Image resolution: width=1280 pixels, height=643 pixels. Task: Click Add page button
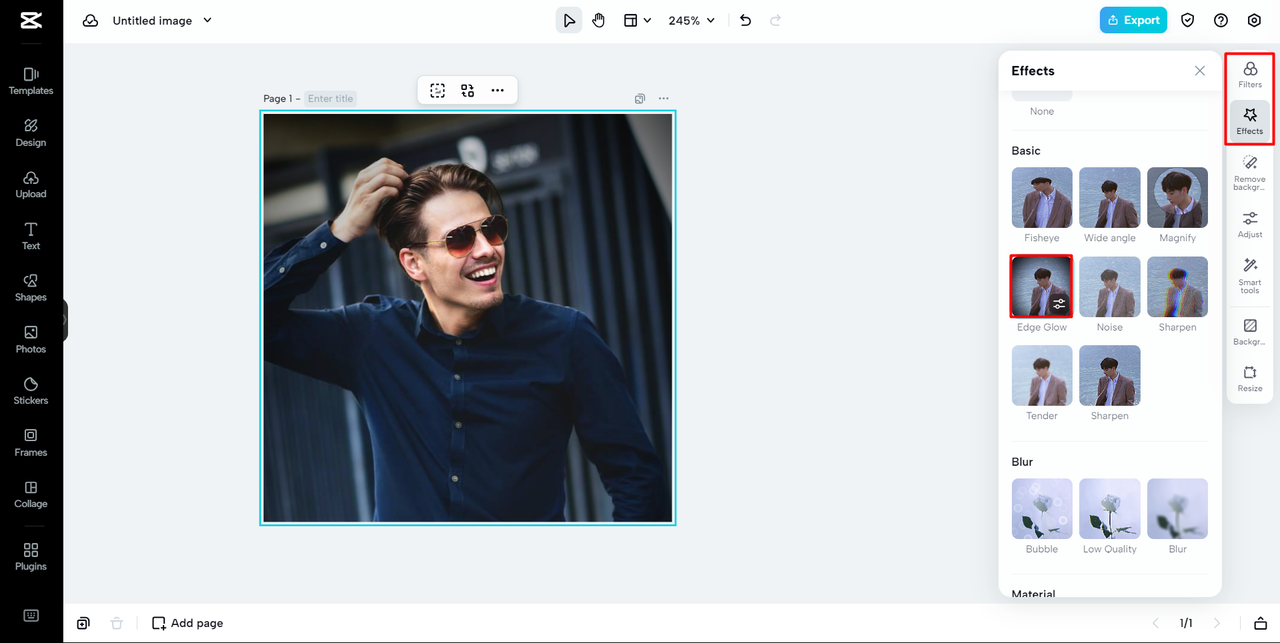coord(187,623)
